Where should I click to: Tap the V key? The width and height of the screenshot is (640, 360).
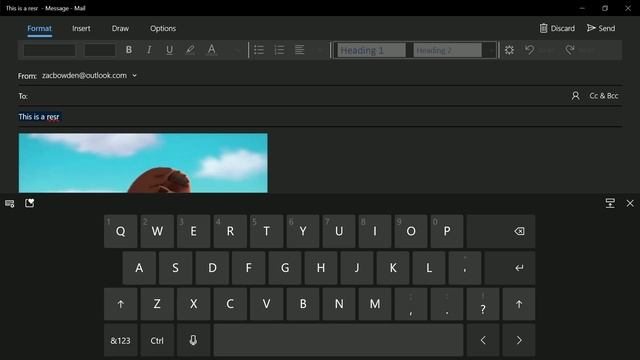point(266,304)
